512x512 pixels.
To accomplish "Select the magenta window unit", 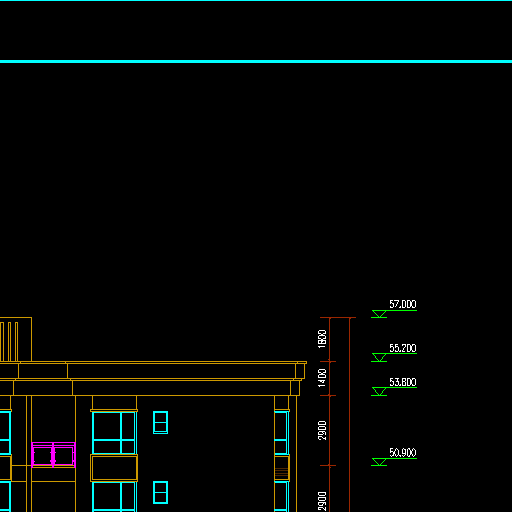I will coord(53,455).
